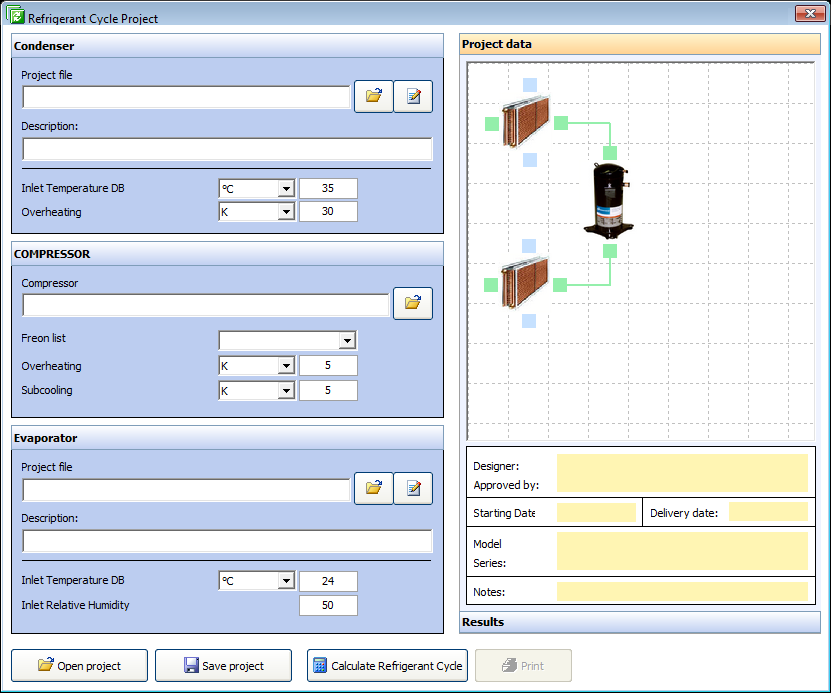Viewport: 831px width, 693px height.
Task: Edit Inlet Relative Humidity value 50
Action: 328,606
